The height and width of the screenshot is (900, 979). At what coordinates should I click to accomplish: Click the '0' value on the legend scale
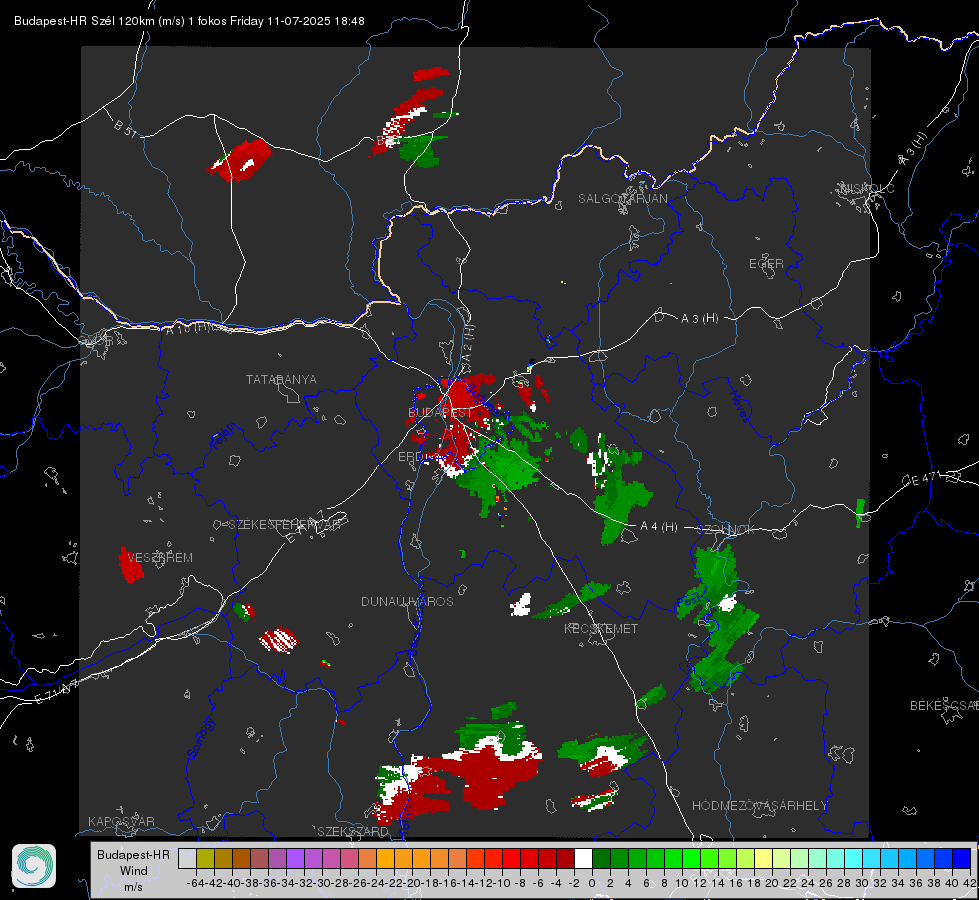(x=592, y=883)
